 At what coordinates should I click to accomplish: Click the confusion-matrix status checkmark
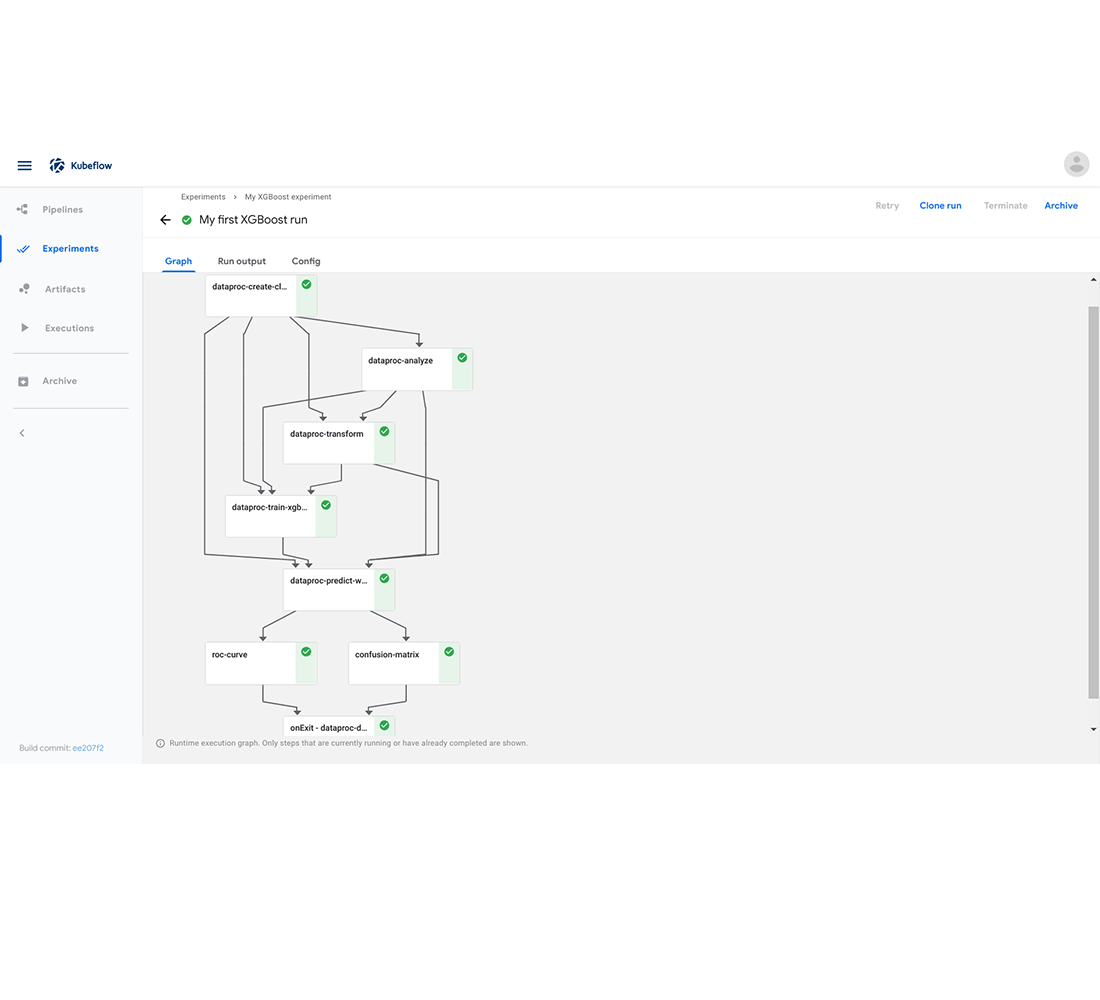tap(449, 652)
